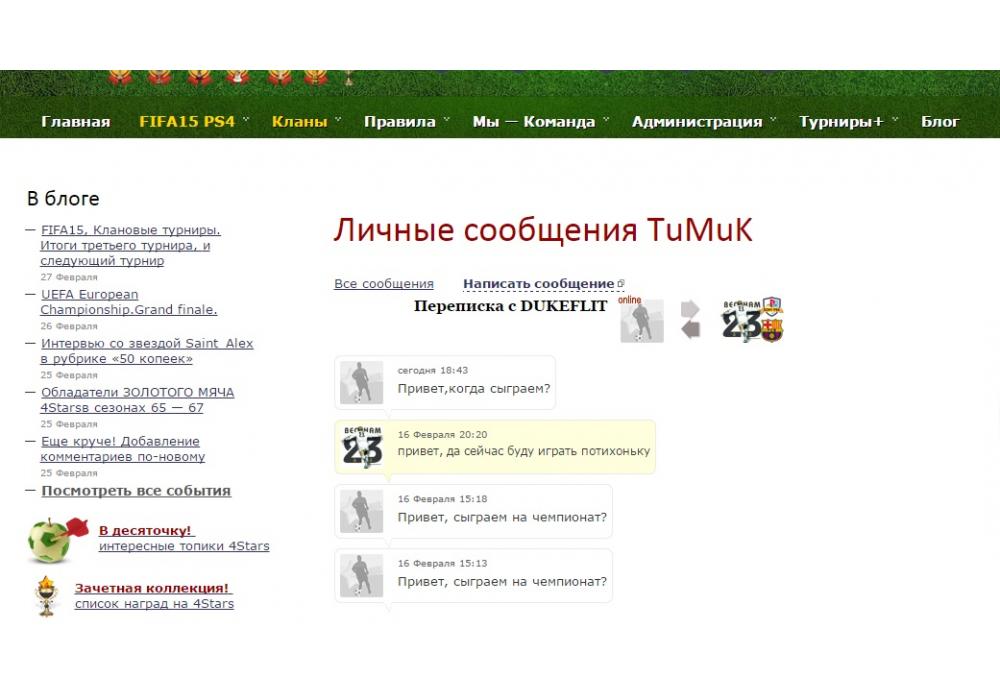Click the grey exchange arrows icon

(691, 319)
